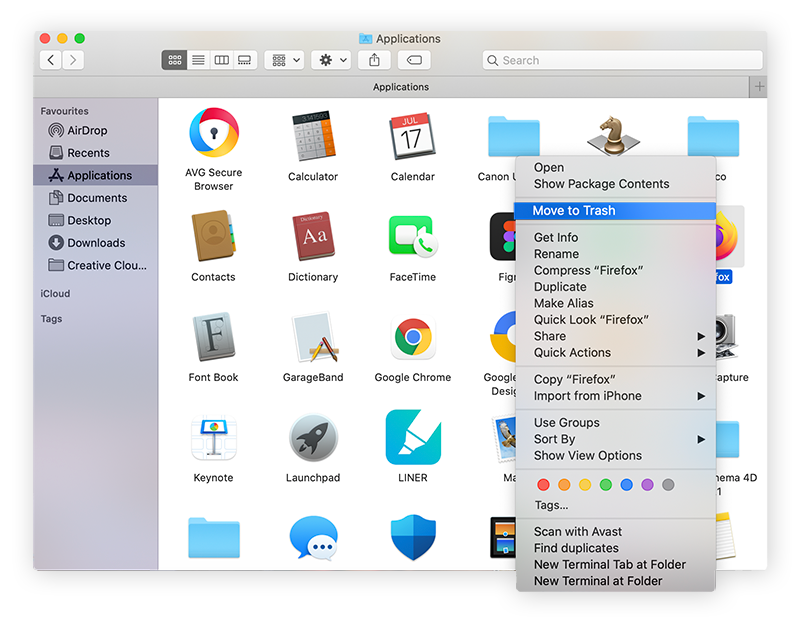Switch to icon view
This screenshot has height=624, width=800.
174,60
